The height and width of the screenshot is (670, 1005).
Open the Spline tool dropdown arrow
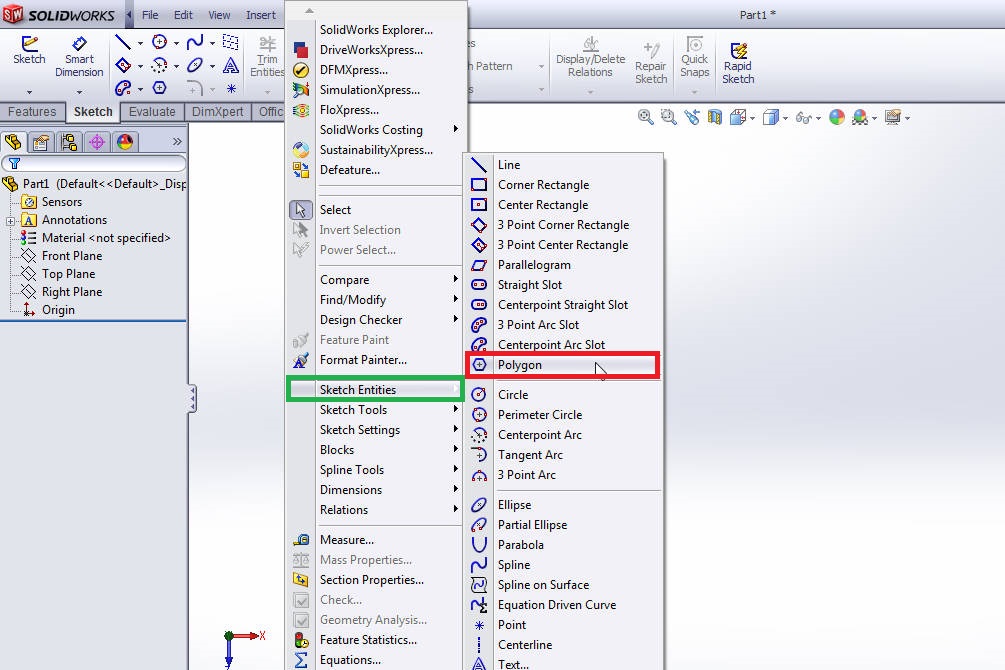[x=212, y=44]
